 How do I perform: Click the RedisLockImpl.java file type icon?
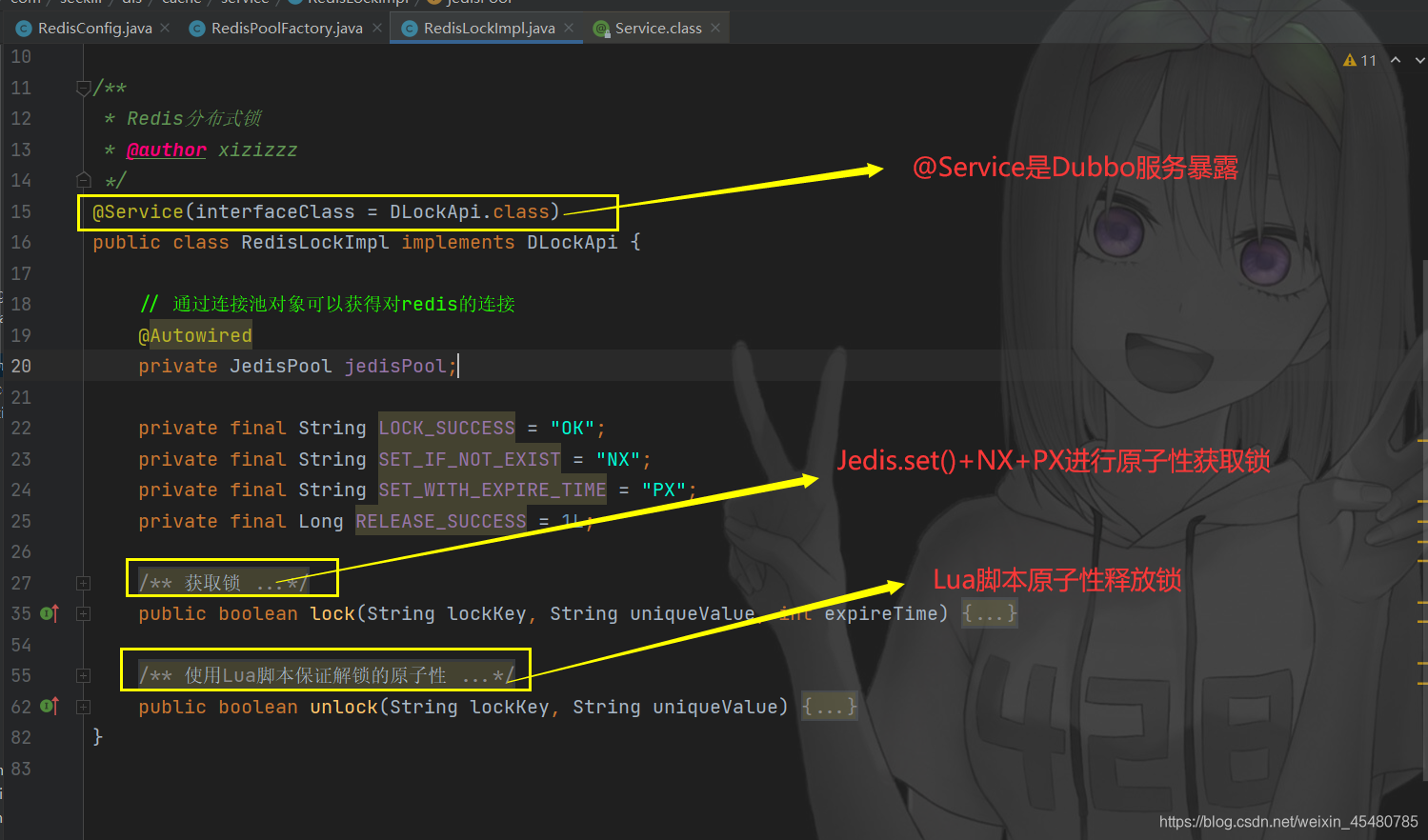click(x=410, y=29)
